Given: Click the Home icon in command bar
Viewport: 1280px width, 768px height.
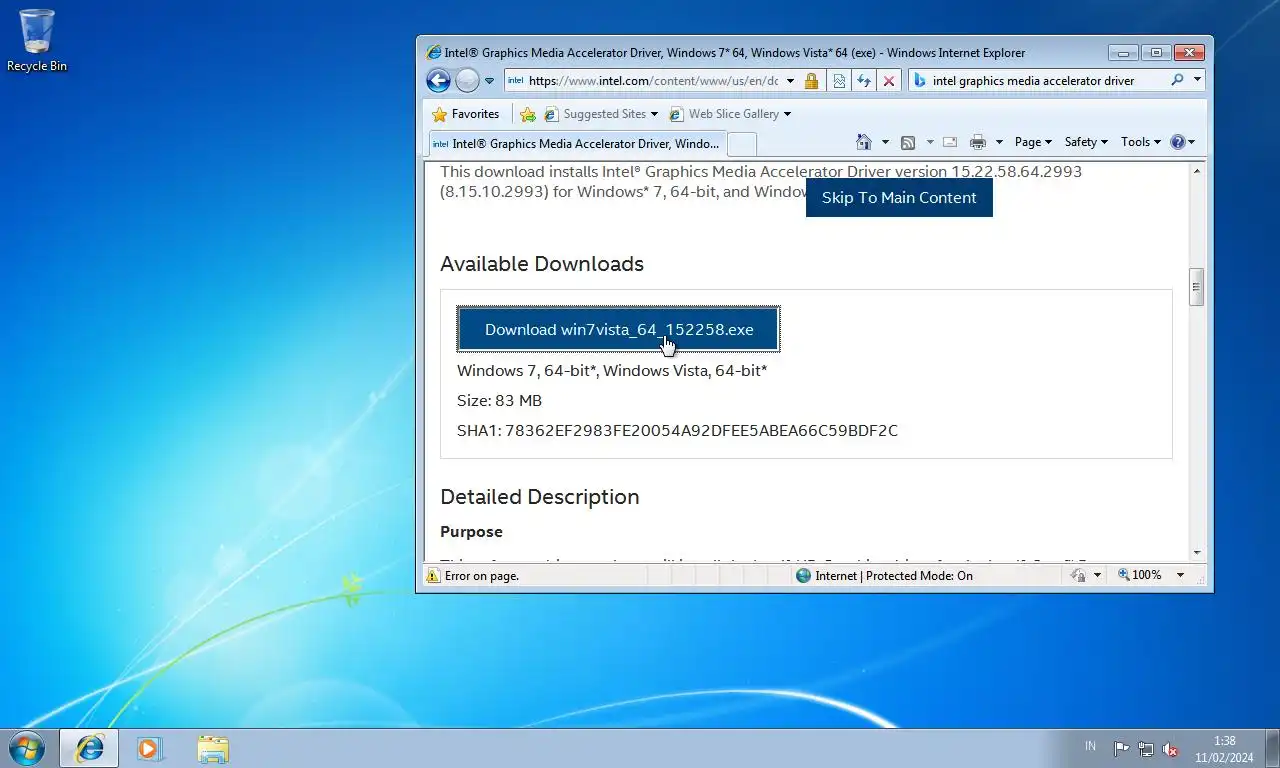Looking at the screenshot, I should [x=864, y=142].
